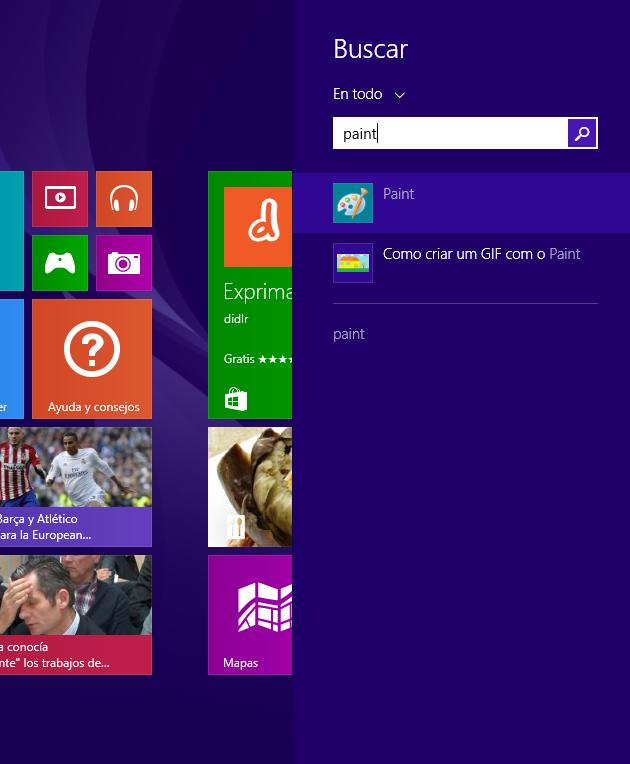Click the cyan tile at left edge
This screenshot has height=764, width=630.
click(11, 230)
